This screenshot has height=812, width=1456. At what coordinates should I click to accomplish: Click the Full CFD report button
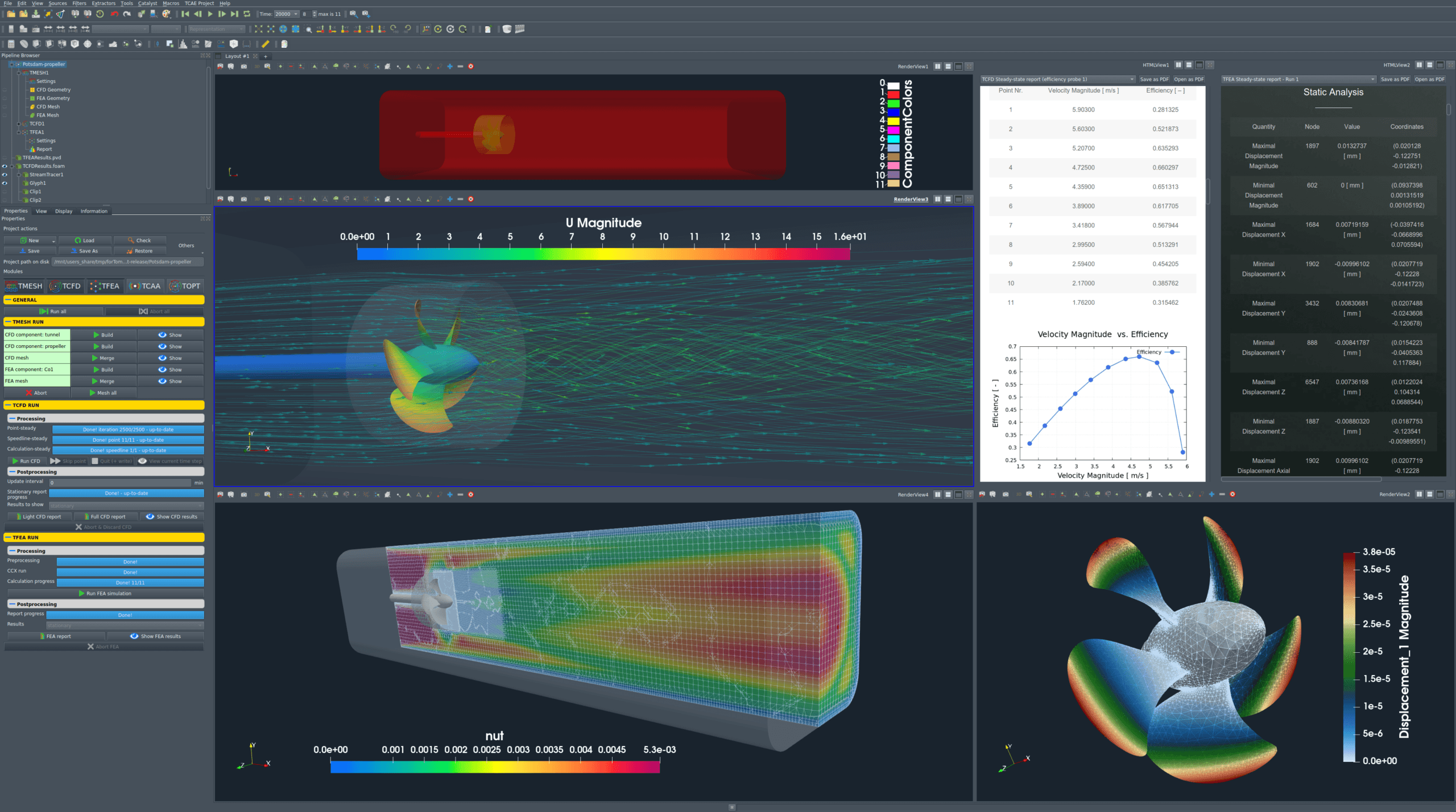coord(106,517)
